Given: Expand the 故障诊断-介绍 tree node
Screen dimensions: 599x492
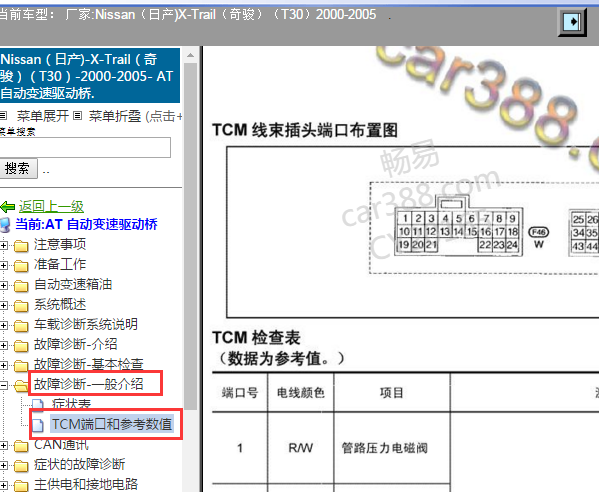Looking at the screenshot, I should 3,345.
